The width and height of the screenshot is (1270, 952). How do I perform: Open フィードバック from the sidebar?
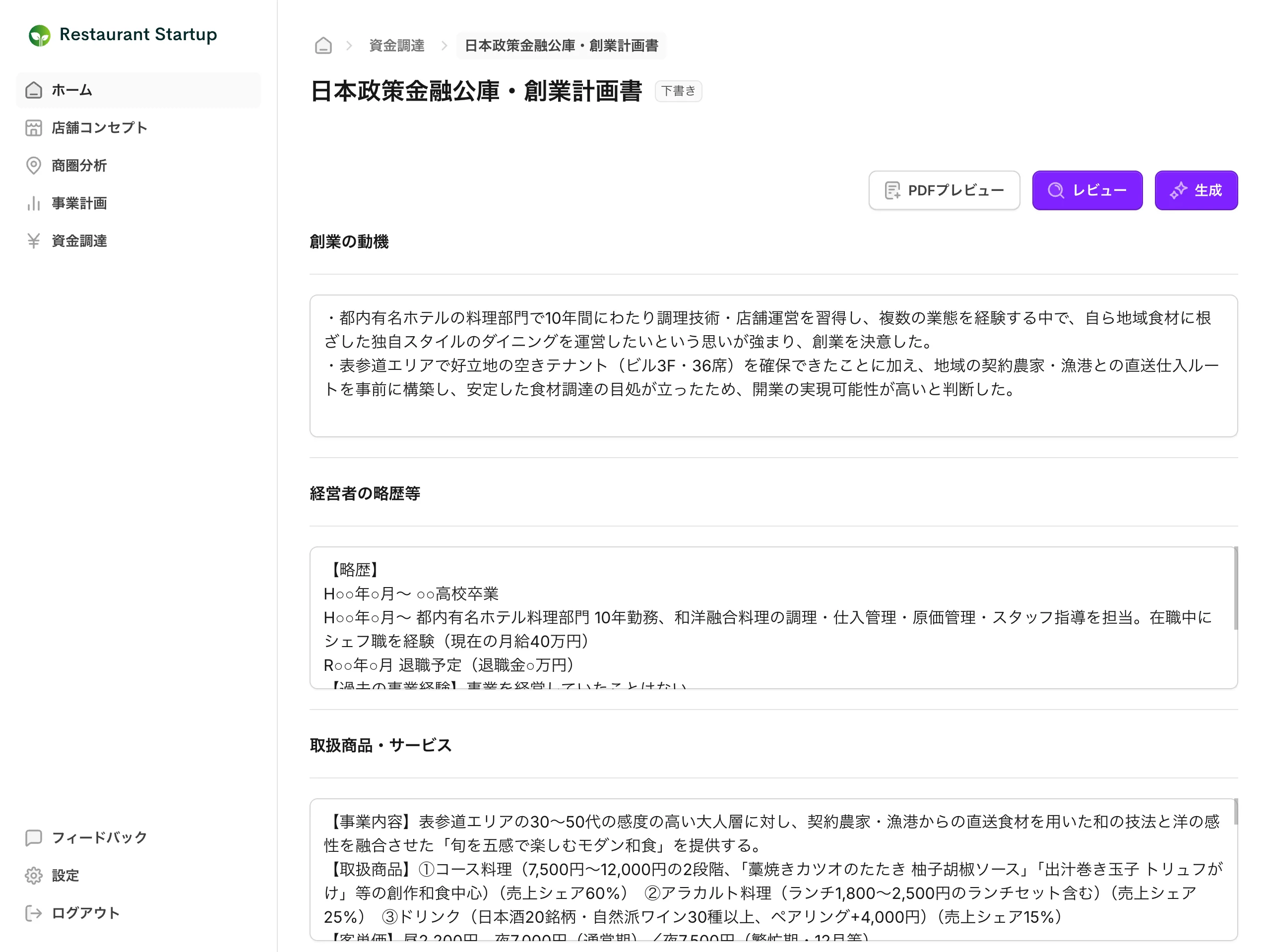[x=138, y=838]
